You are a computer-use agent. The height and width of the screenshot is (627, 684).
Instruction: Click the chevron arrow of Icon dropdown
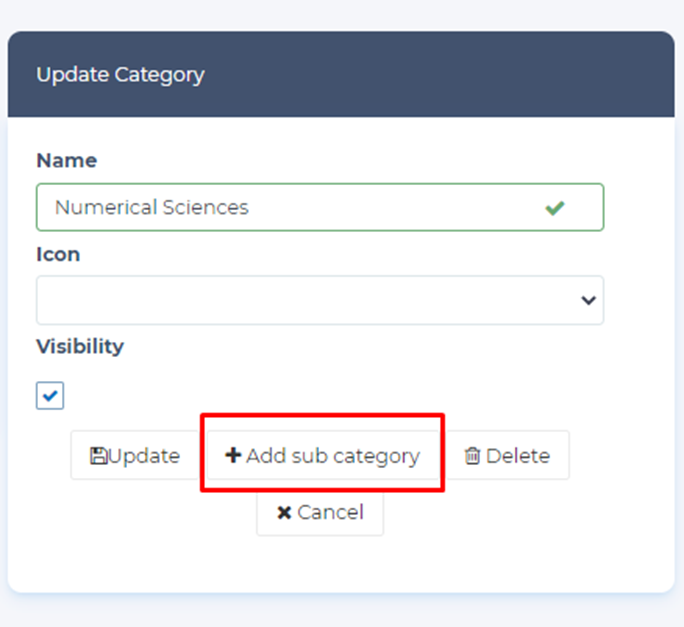pyautogui.click(x=588, y=301)
